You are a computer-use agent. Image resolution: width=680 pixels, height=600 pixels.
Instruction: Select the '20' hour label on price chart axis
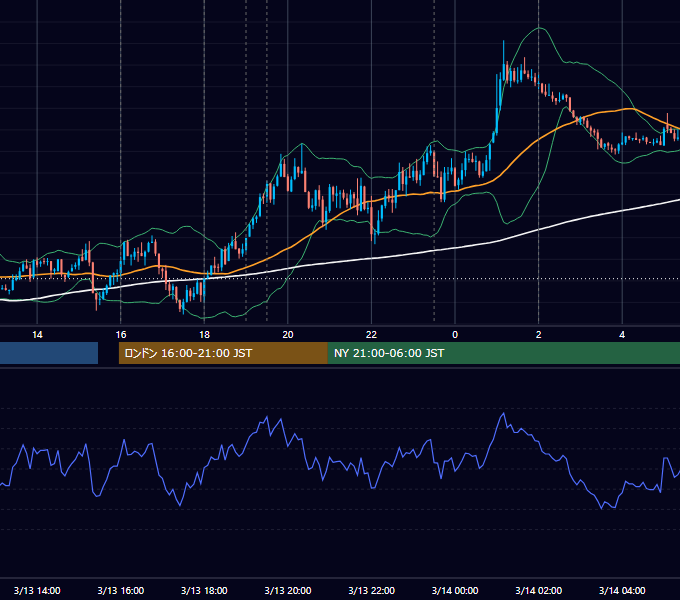288,335
